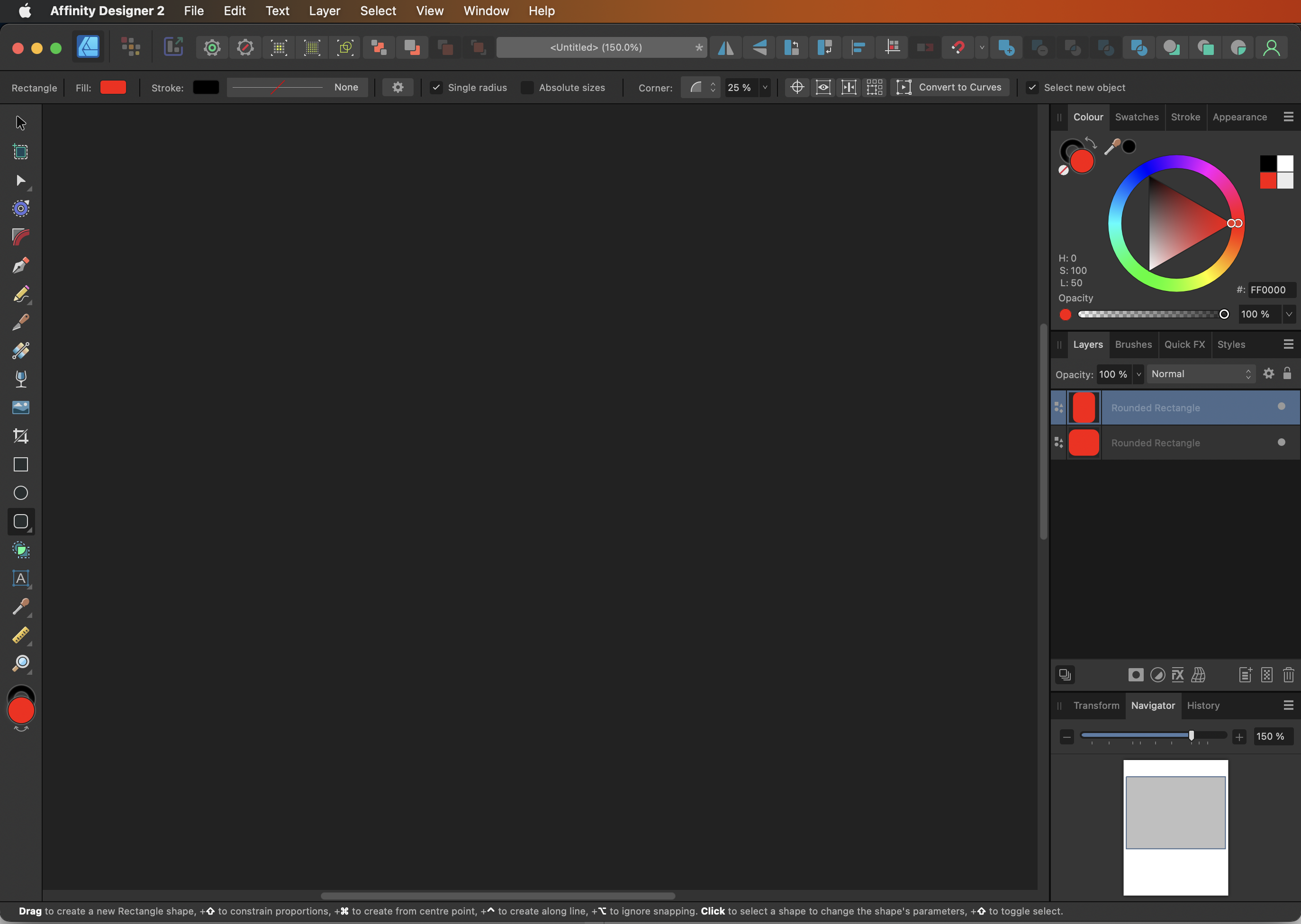
Task: Uncheck Select new object option
Action: point(1032,88)
